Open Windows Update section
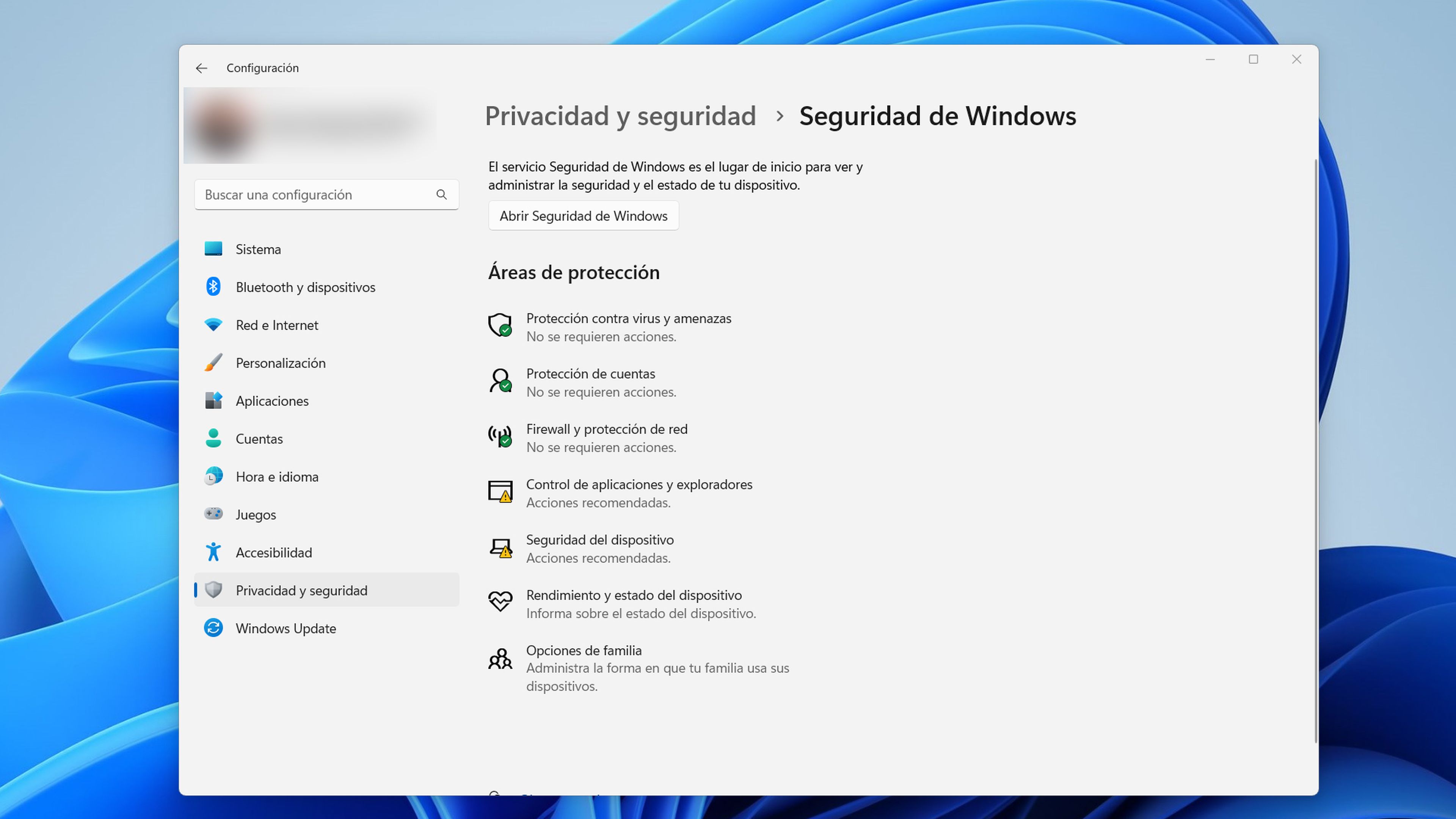 [x=326, y=629]
